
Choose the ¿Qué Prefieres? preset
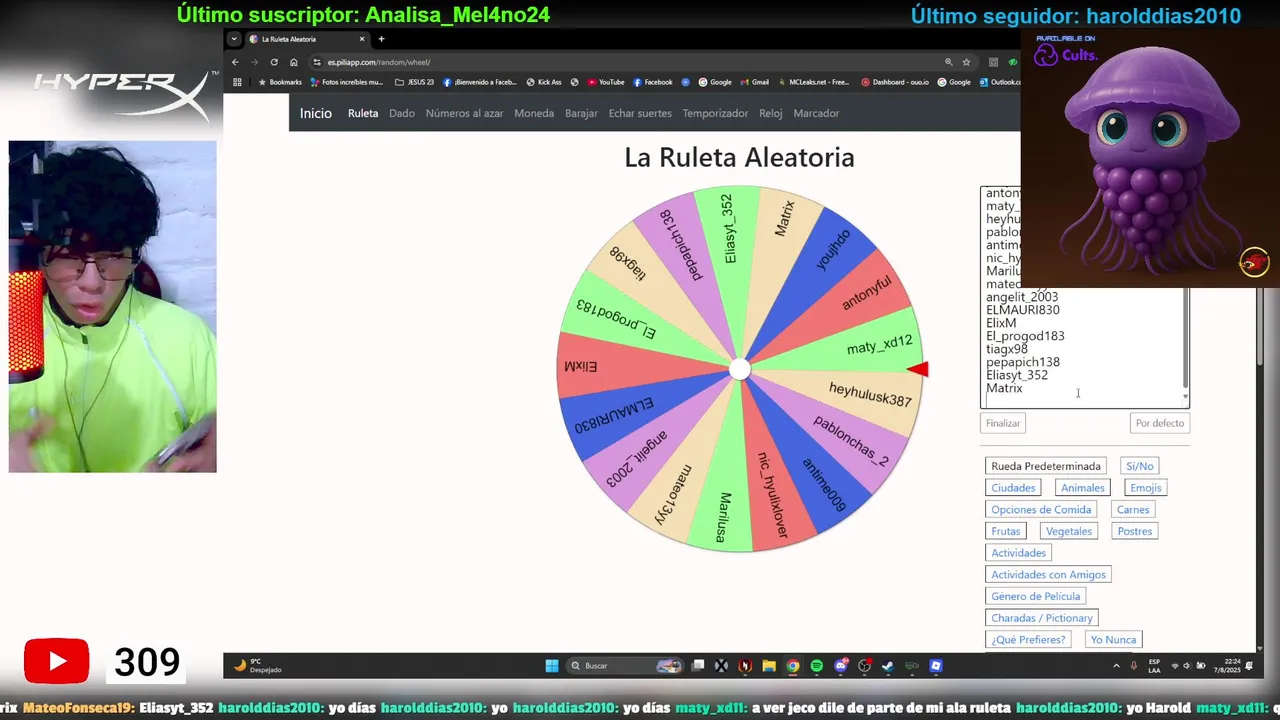(x=1028, y=640)
